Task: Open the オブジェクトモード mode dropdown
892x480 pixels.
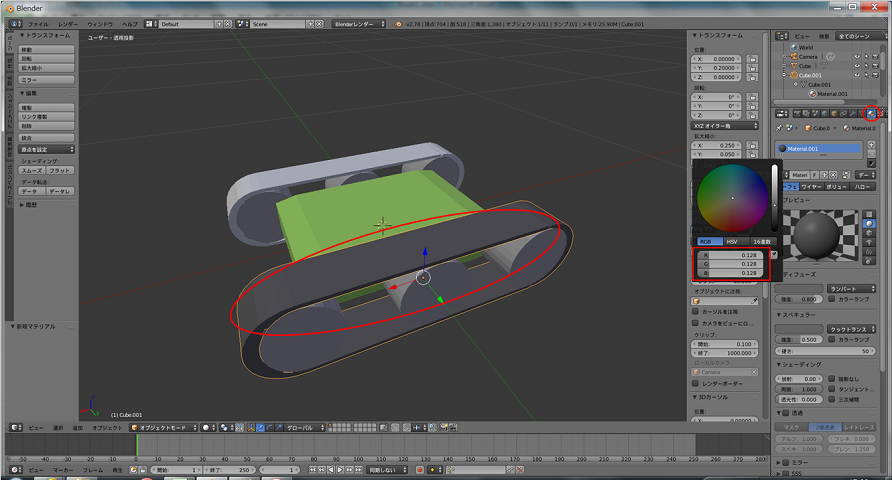Action: pos(162,427)
